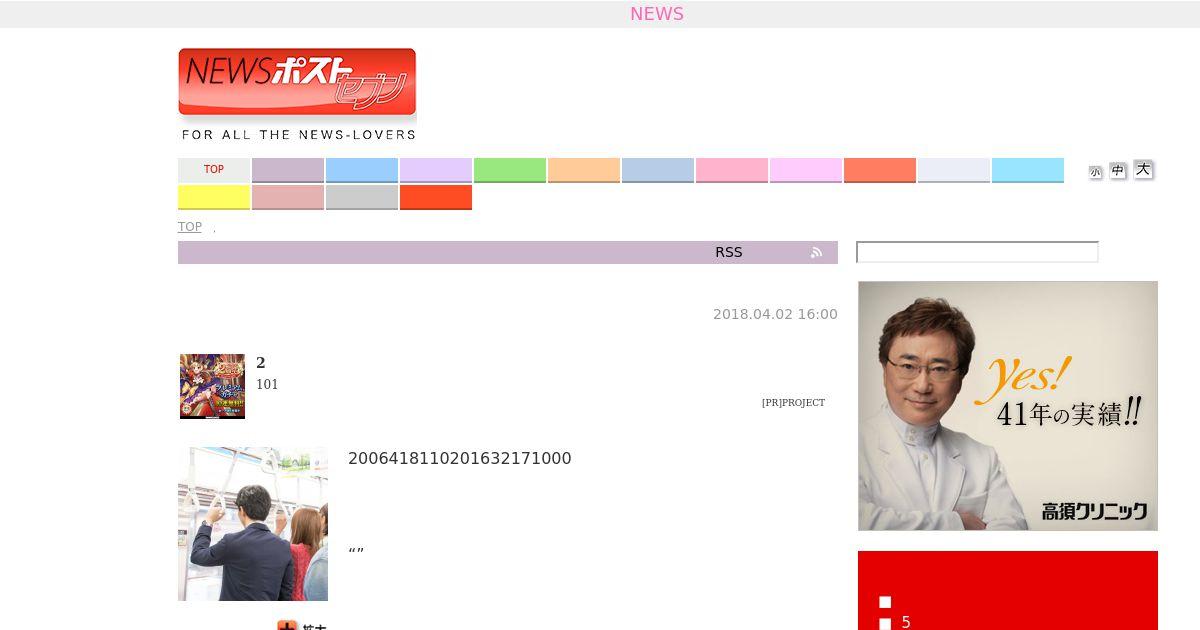Click the date "2018.04.02 16:00"
Screen dimensions: 1200x630
pos(775,314)
